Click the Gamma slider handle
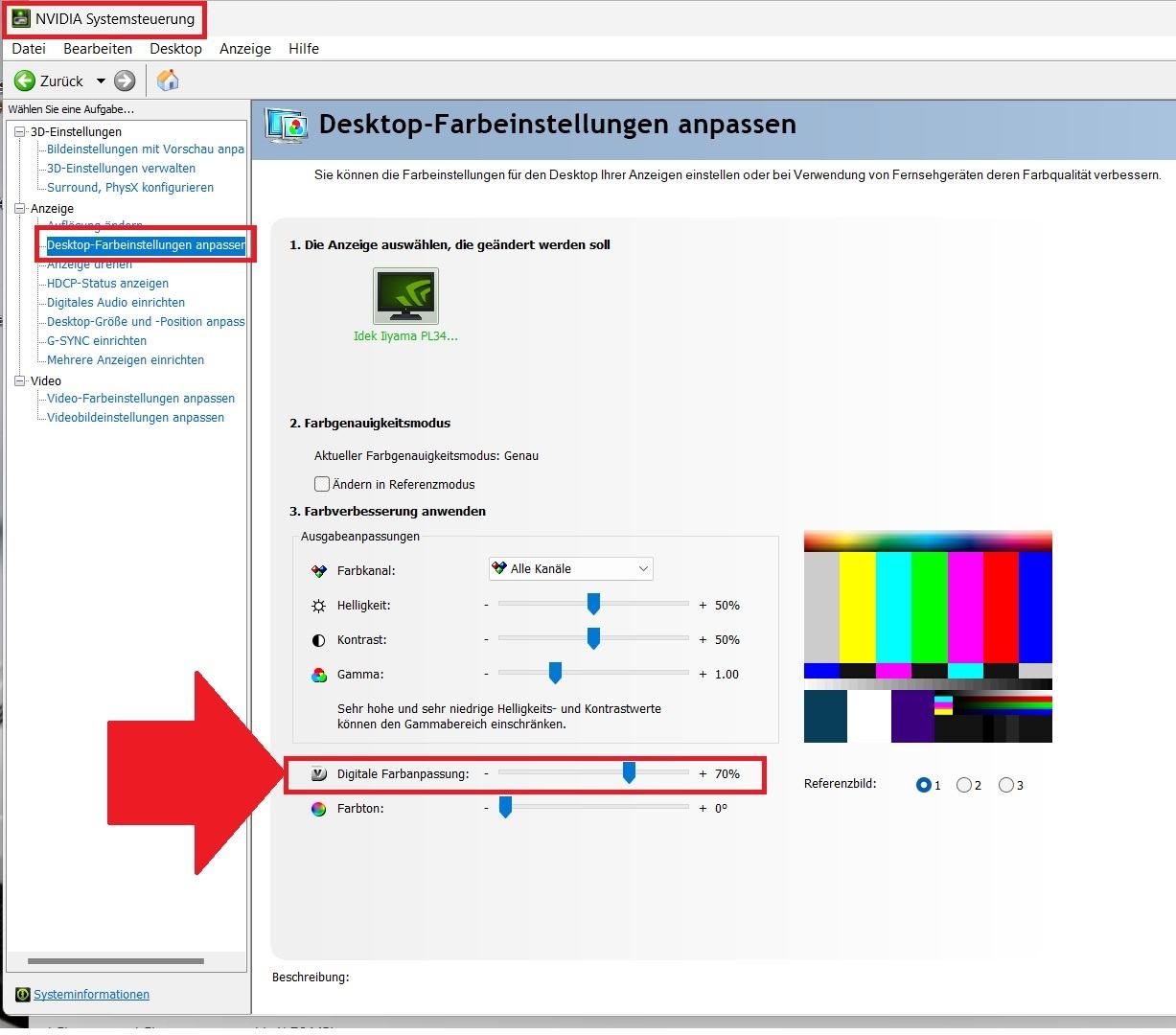Image resolution: width=1176 pixels, height=1035 pixels. [x=555, y=673]
